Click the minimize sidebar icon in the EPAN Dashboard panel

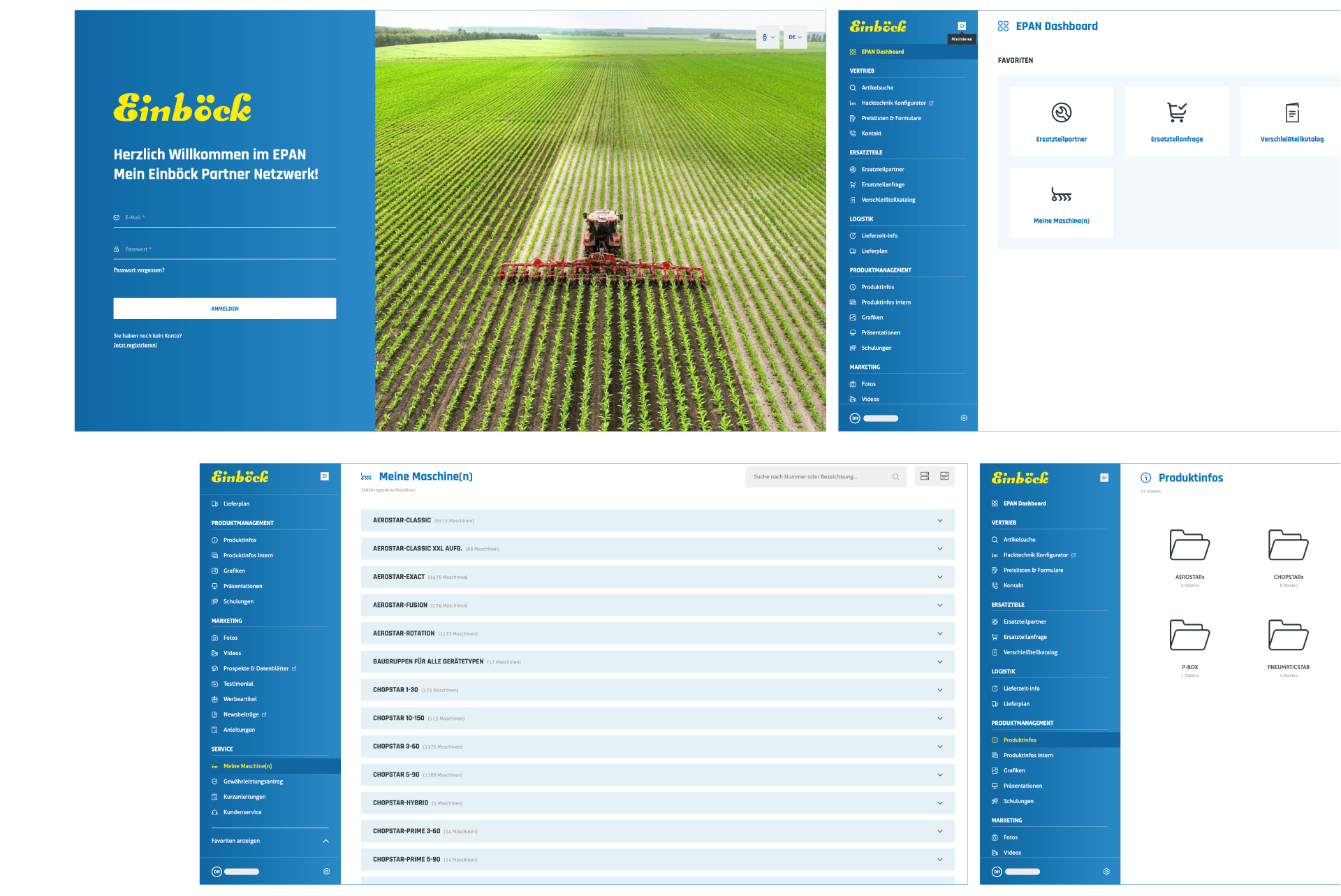(x=962, y=26)
